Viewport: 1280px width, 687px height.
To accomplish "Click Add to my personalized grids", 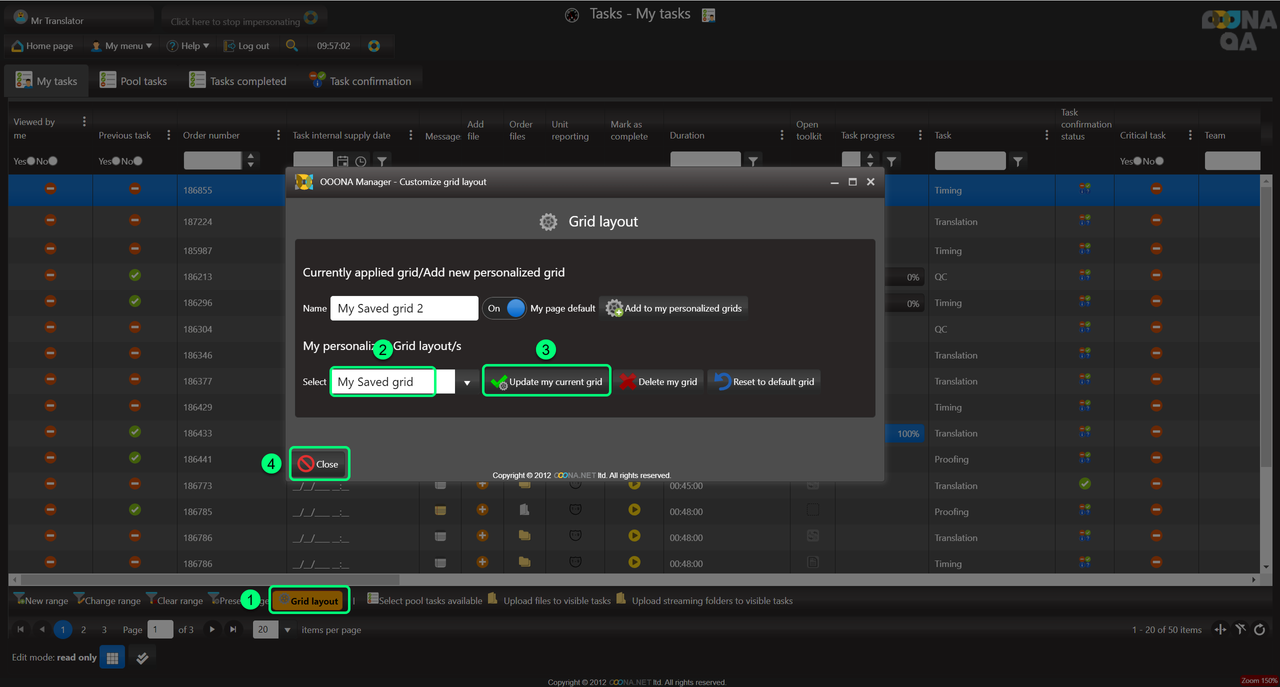I will (x=674, y=308).
